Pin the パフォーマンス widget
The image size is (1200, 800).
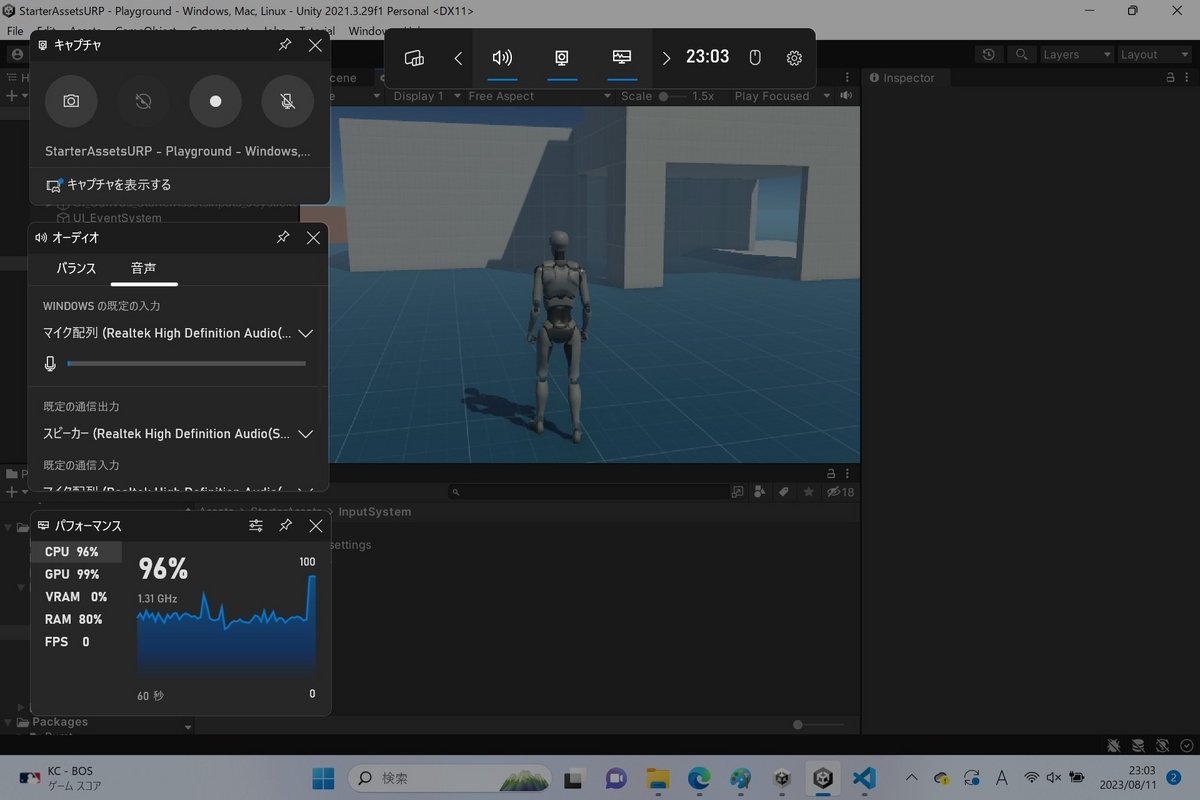point(285,525)
